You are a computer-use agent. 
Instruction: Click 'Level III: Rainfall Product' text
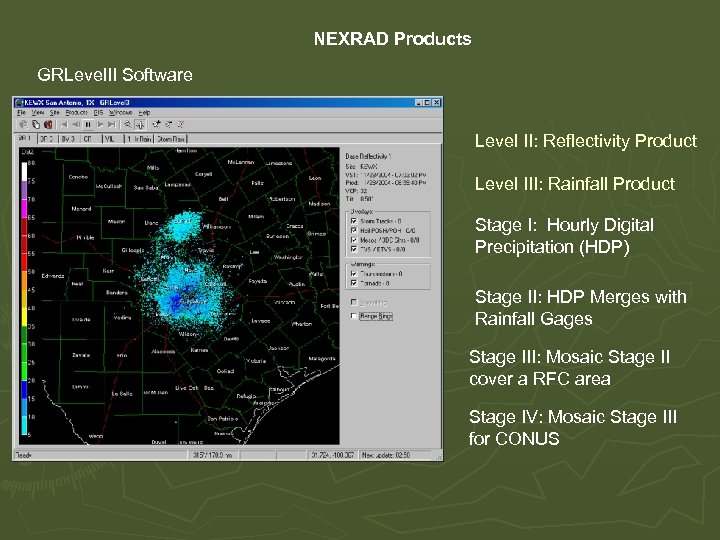click(575, 184)
